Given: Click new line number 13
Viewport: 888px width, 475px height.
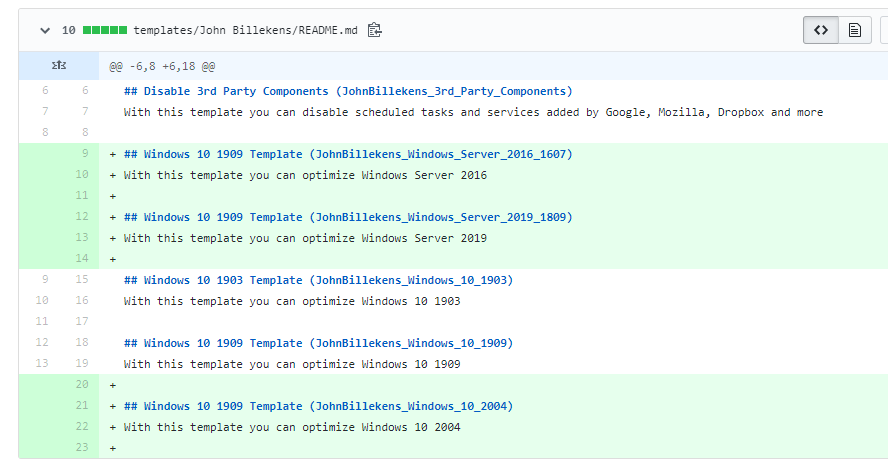Looking at the screenshot, I should [82, 237].
